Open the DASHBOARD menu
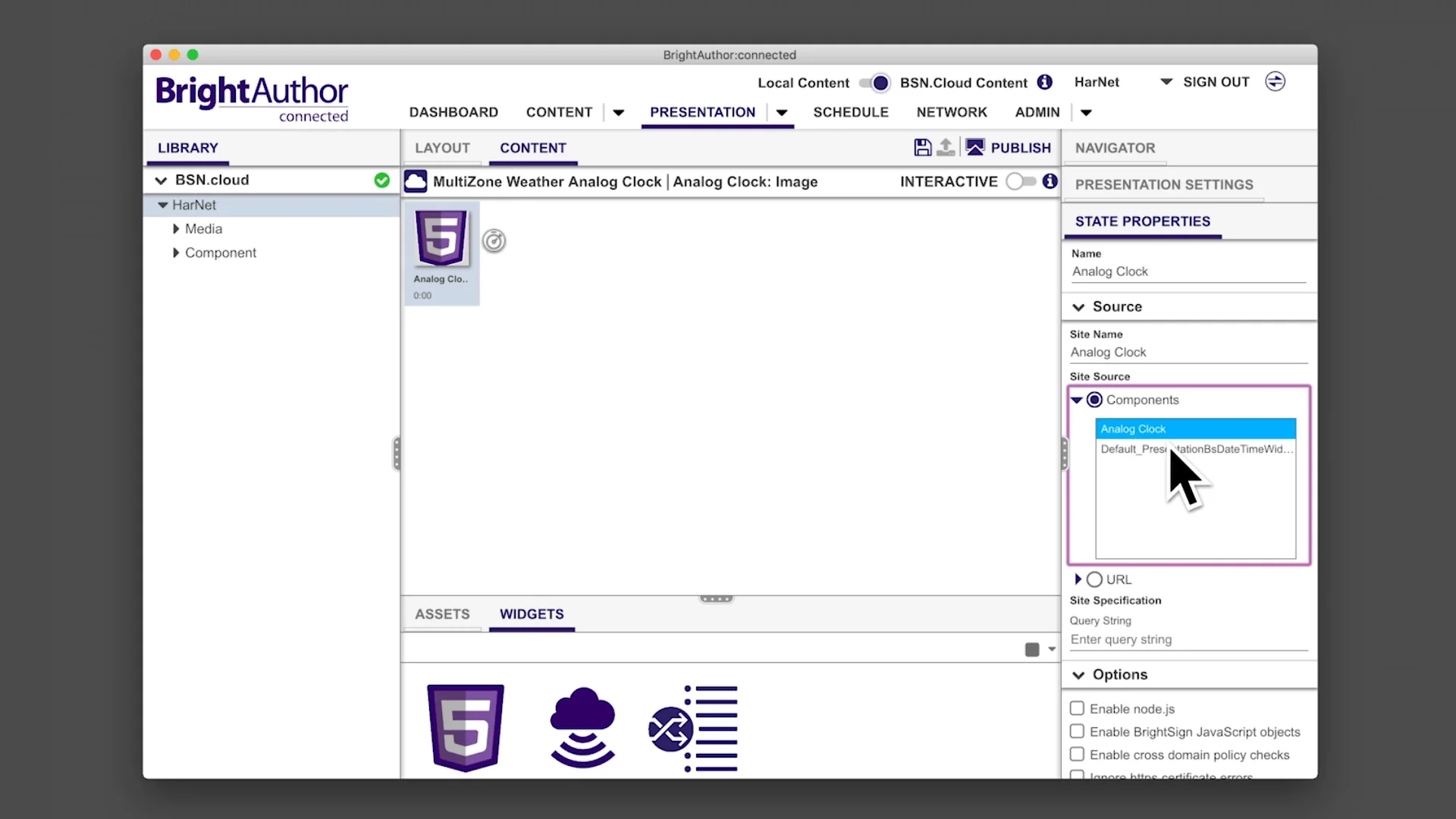Viewport: 1456px width, 819px height. point(453,112)
